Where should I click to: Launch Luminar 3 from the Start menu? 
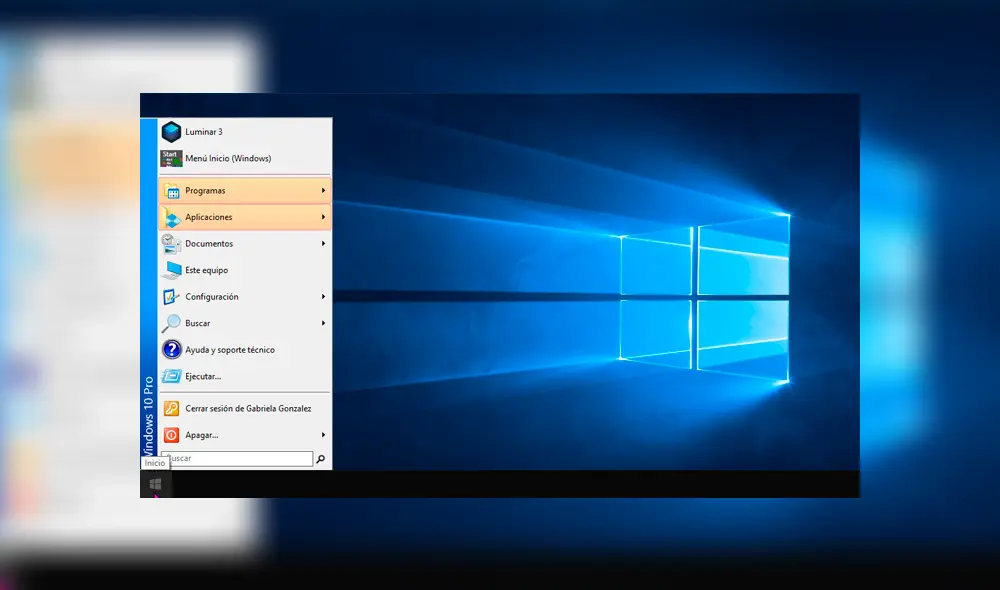tap(173, 131)
